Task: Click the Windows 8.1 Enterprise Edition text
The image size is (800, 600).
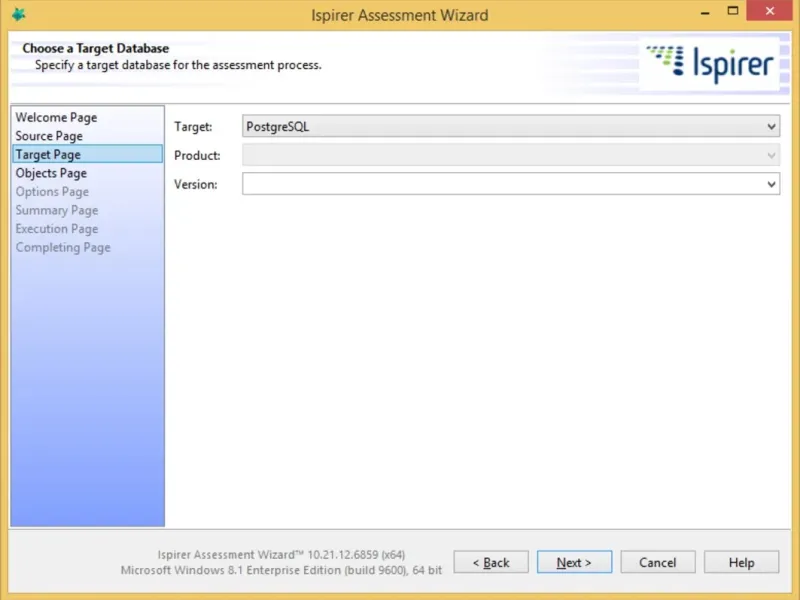Action: [x=281, y=570]
